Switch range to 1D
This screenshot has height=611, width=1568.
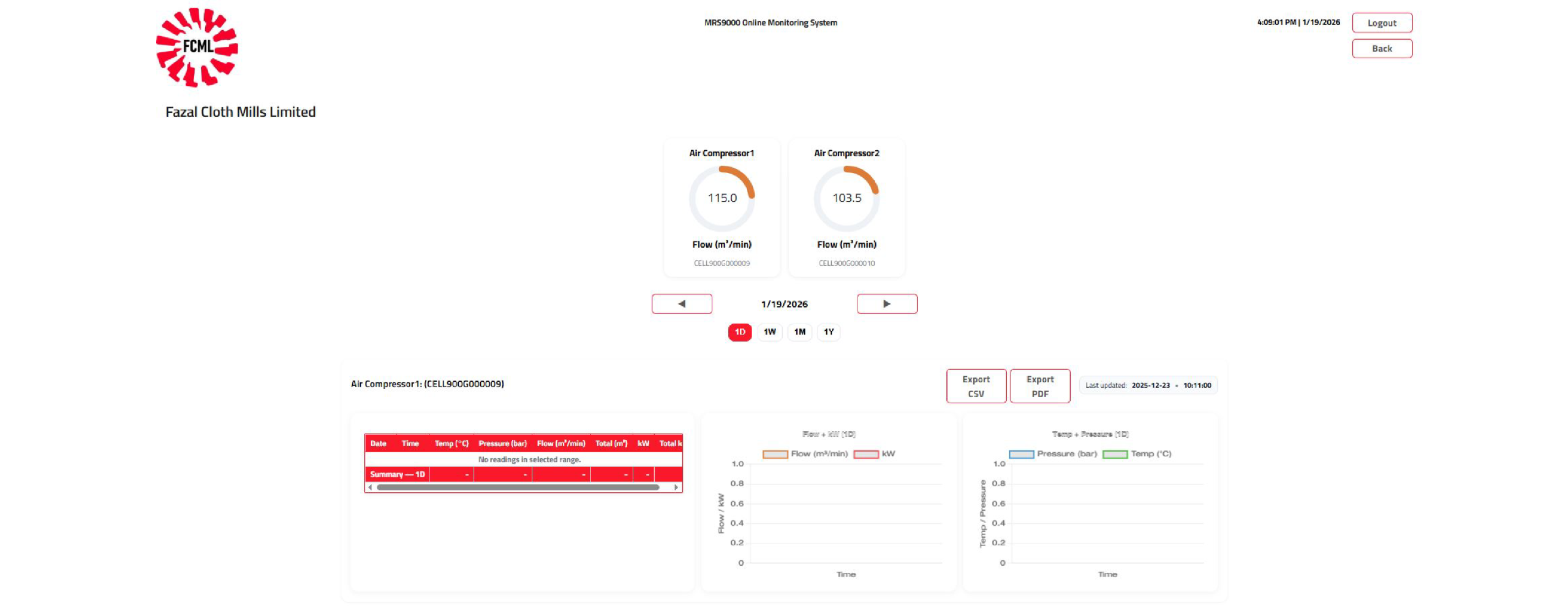coord(739,332)
